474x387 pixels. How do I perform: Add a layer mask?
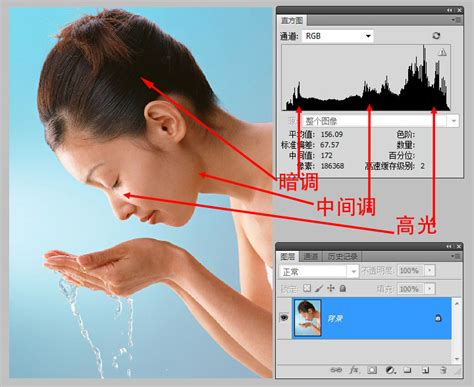(x=372, y=370)
